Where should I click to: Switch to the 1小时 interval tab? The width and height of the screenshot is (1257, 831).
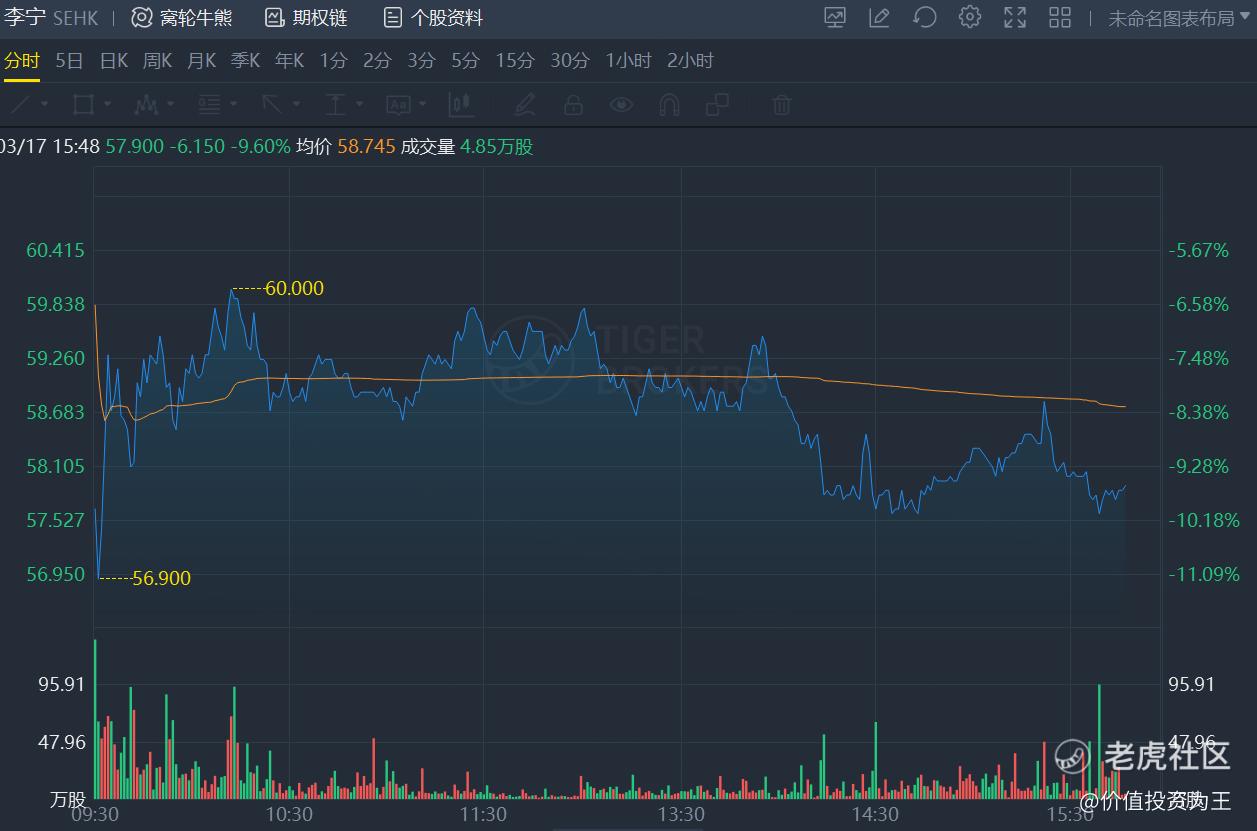[628, 61]
